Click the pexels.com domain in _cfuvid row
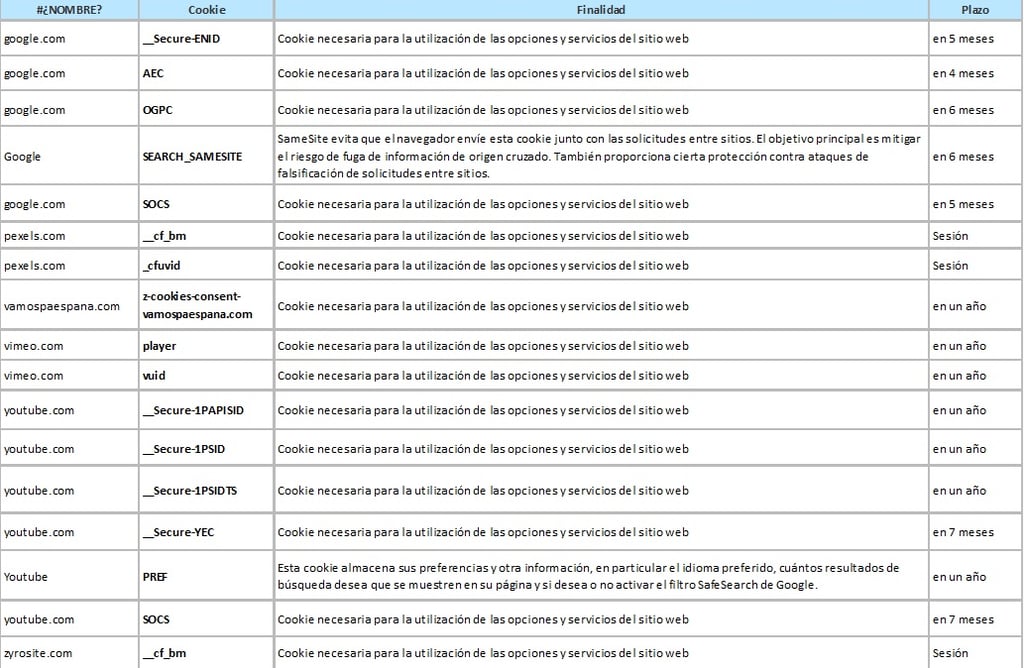This screenshot has width=1024, height=668. (35, 266)
